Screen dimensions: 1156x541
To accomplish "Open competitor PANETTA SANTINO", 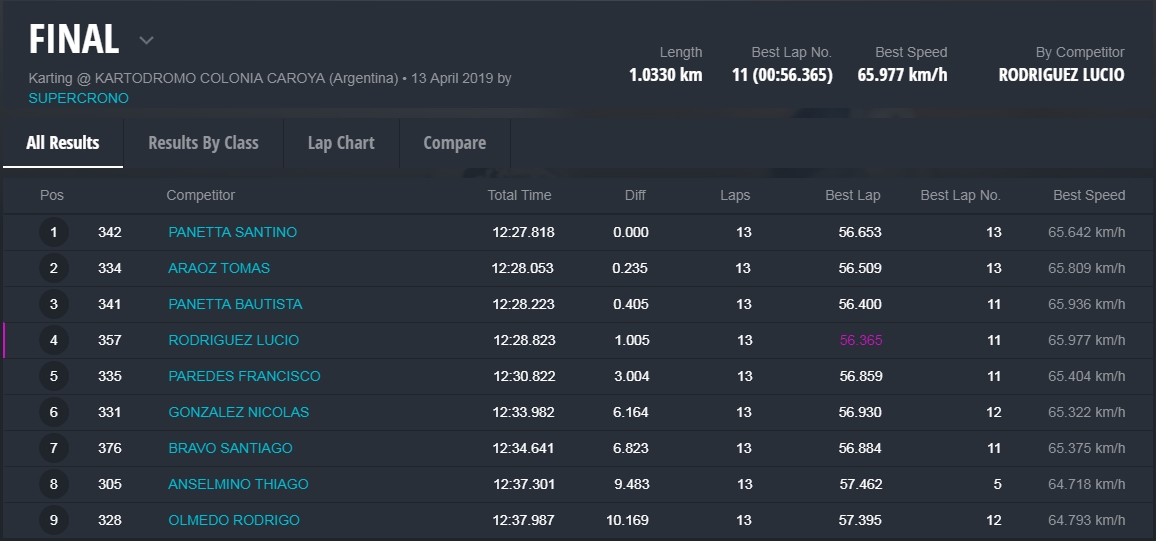I will point(232,232).
